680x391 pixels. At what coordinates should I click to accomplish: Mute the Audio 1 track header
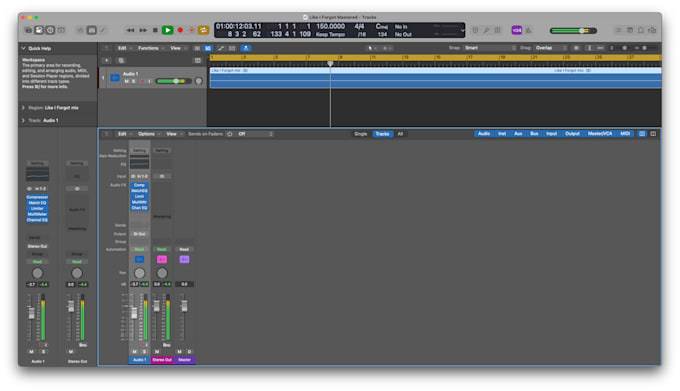tap(127, 81)
